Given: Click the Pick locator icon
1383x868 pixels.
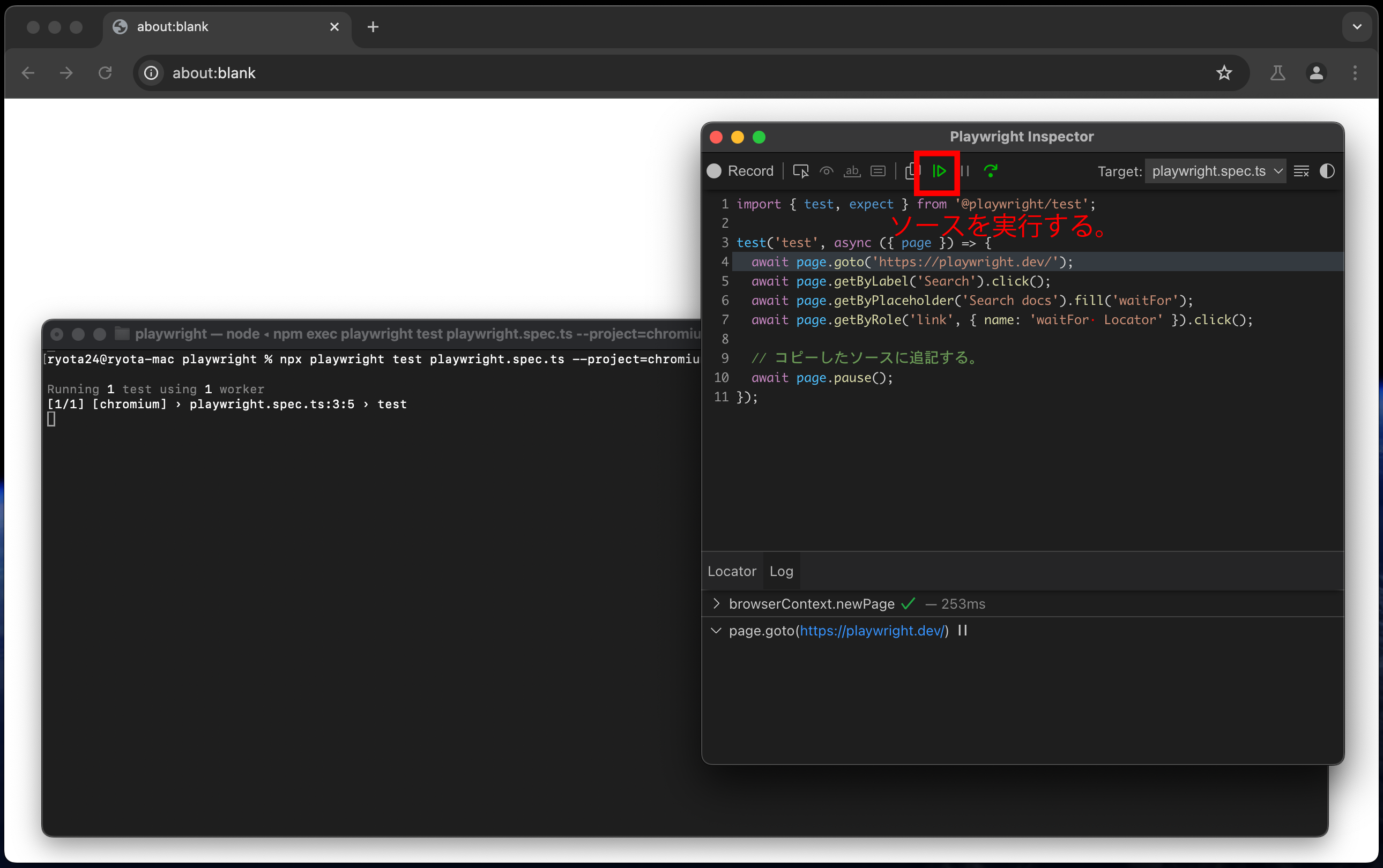Looking at the screenshot, I should point(801,171).
